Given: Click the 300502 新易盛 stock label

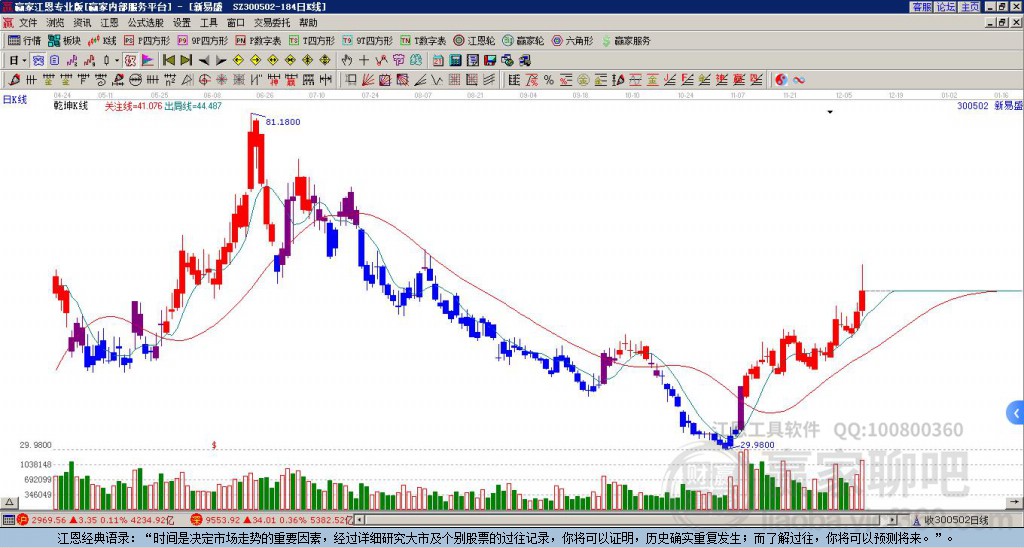Looking at the screenshot, I should [x=990, y=106].
